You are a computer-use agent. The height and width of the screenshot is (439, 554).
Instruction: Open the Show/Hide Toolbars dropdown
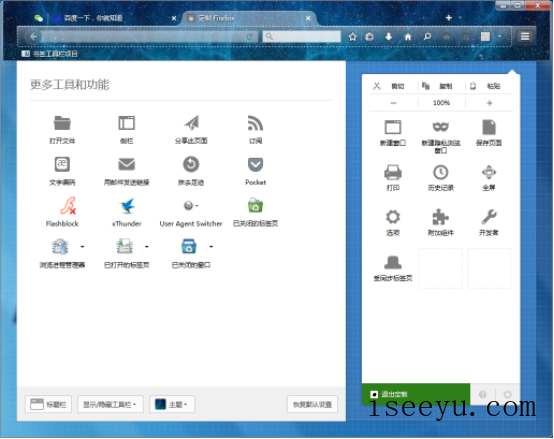pos(110,404)
